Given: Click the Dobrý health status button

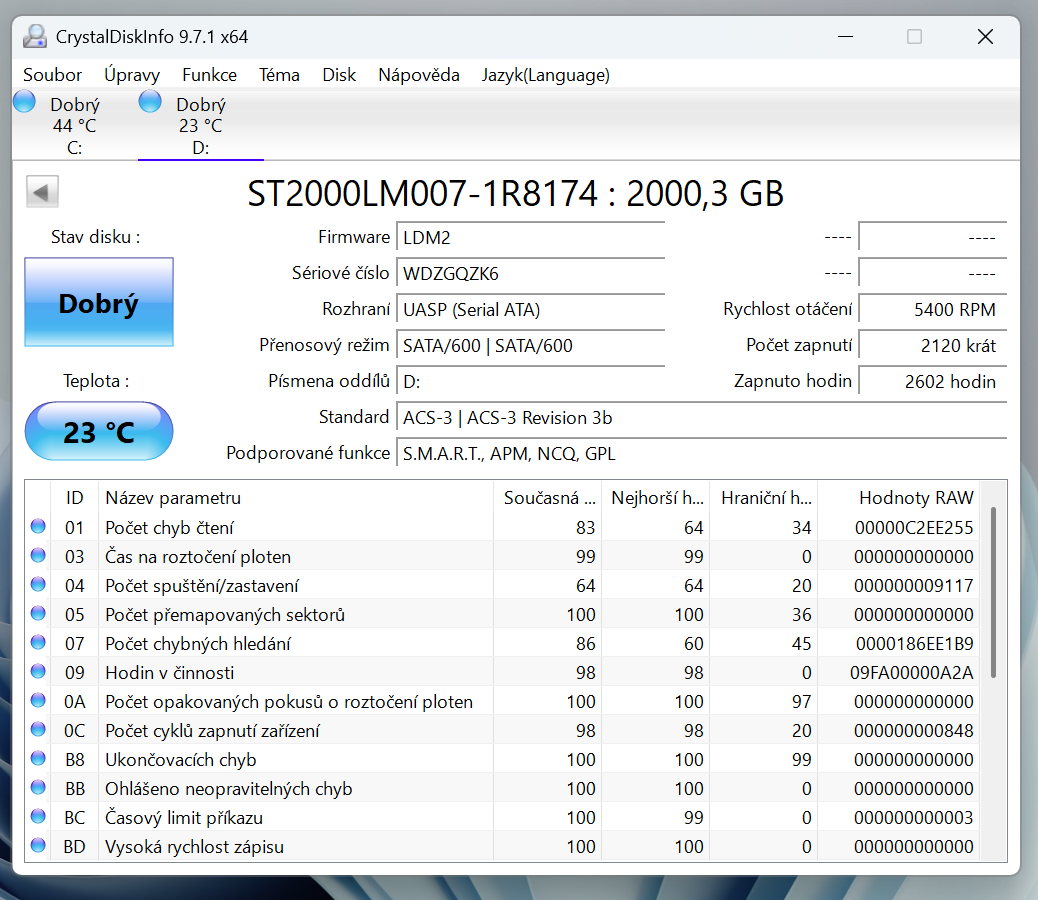Looking at the screenshot, I should [x=98, y=302].
